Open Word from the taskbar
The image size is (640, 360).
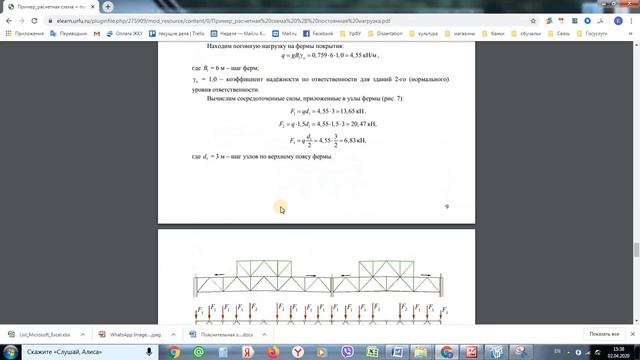[x=397, y=352]
